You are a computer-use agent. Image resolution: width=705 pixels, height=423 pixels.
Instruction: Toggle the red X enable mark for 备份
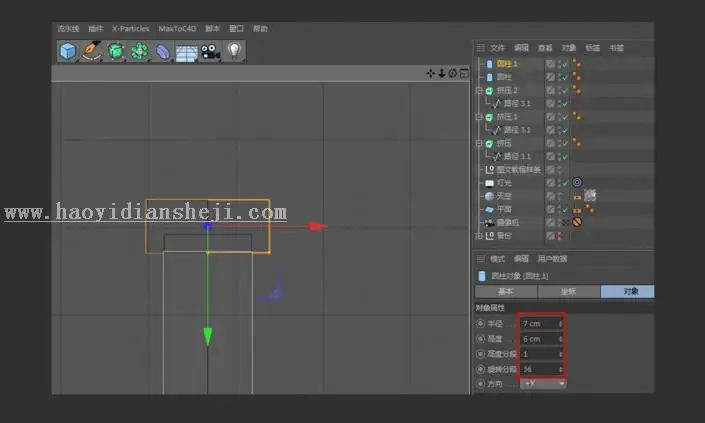[x=560, y=236]
